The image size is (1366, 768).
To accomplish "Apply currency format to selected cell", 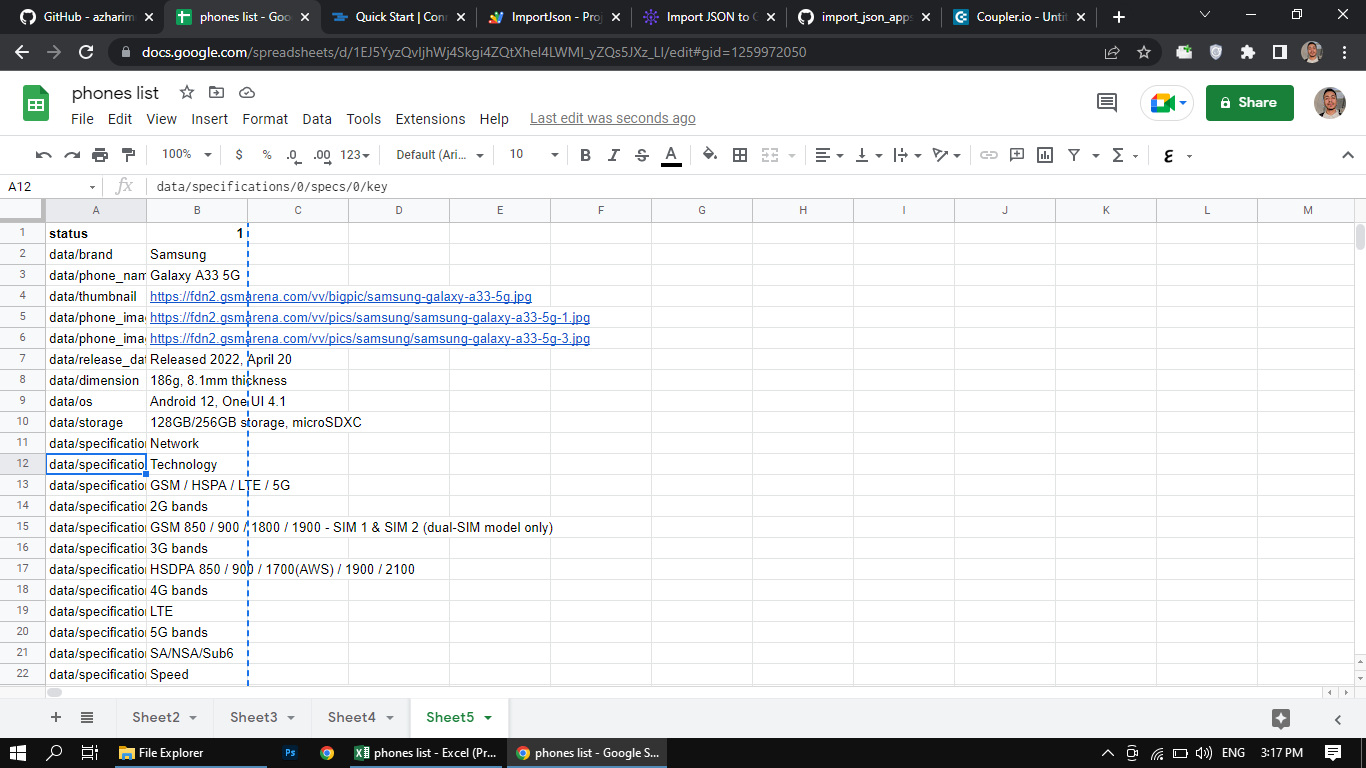I will click(237, 155).
